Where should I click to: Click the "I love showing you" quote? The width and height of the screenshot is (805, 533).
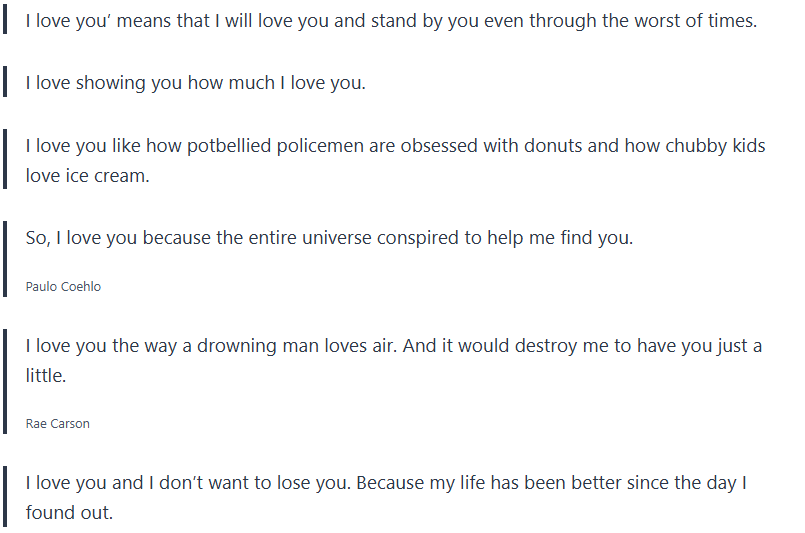point(196,83)
